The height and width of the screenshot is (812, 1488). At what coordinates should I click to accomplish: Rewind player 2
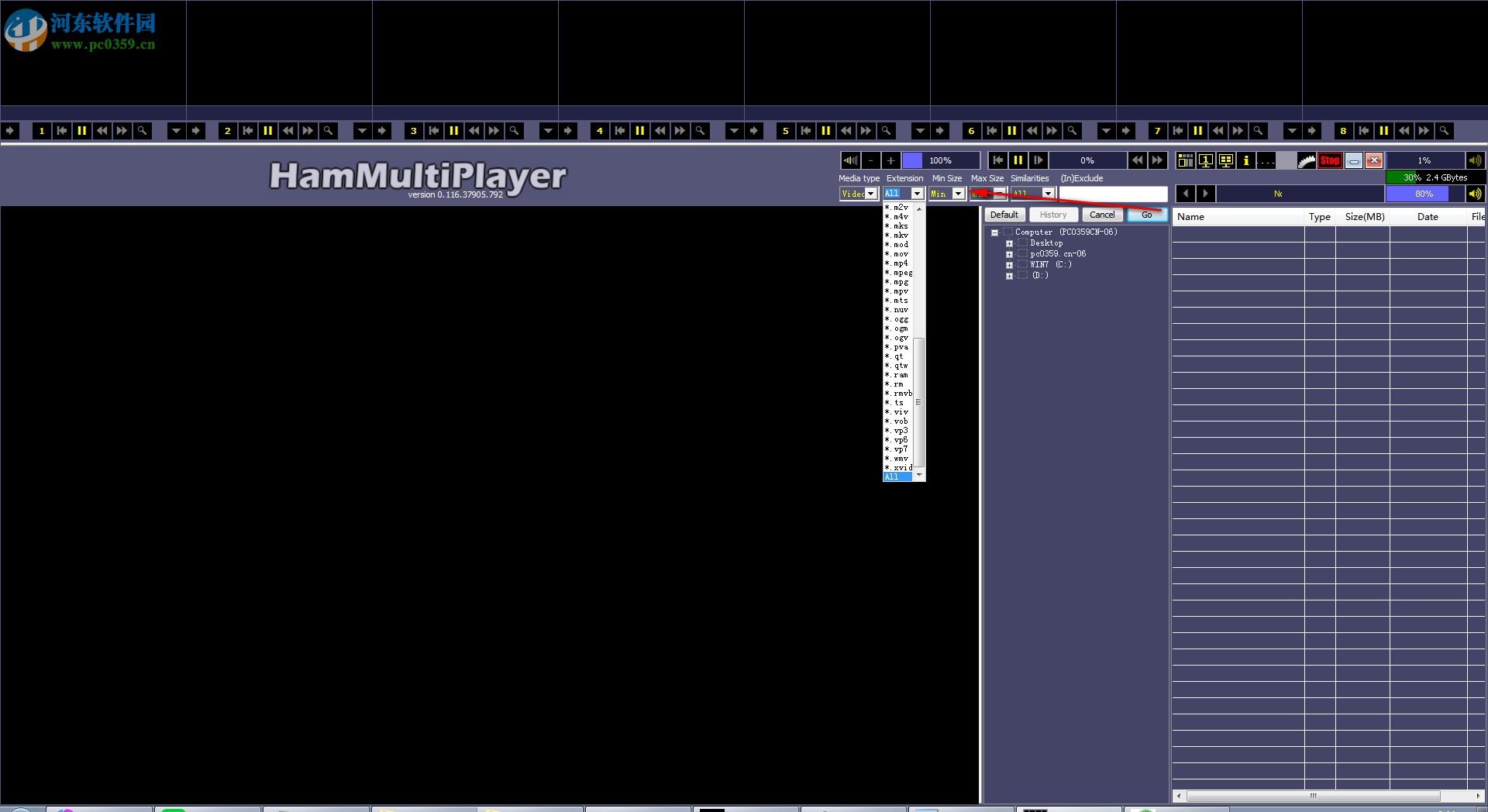click(x=288, y=131)
